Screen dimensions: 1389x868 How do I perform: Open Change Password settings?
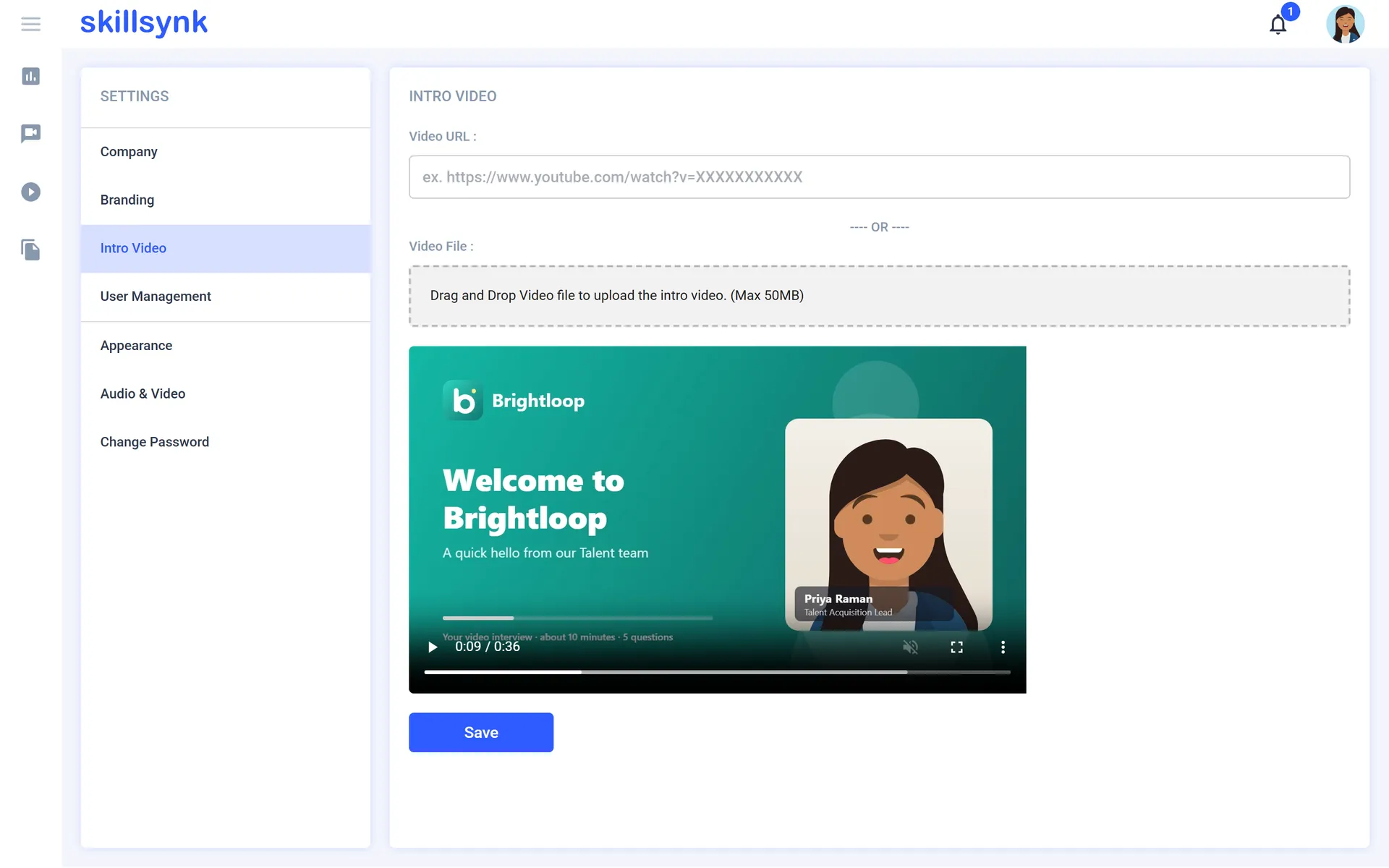point(226,442)
